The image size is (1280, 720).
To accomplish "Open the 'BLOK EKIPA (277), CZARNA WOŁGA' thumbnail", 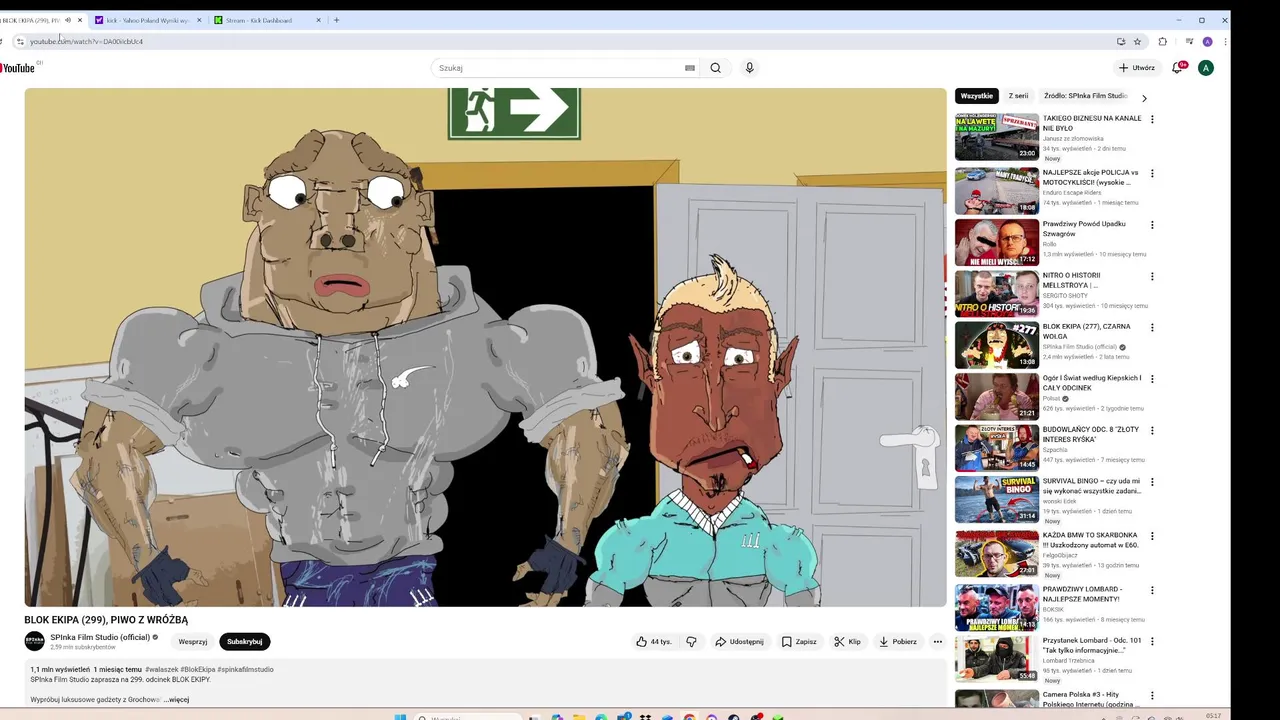I will [x=996, y=345].
